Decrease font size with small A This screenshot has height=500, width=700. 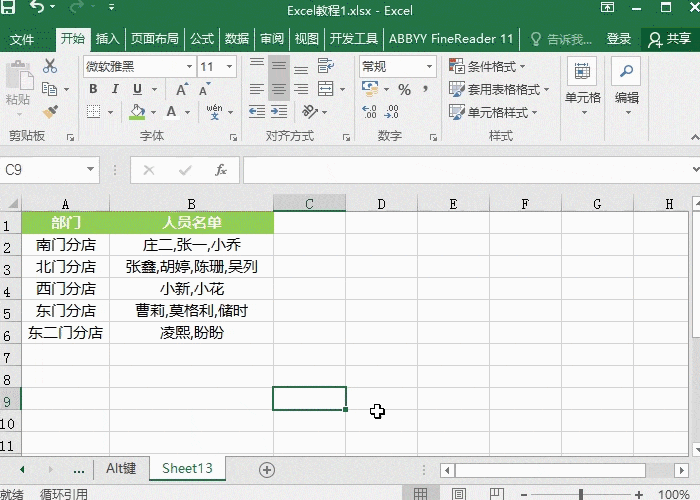(x=204, y=89)
